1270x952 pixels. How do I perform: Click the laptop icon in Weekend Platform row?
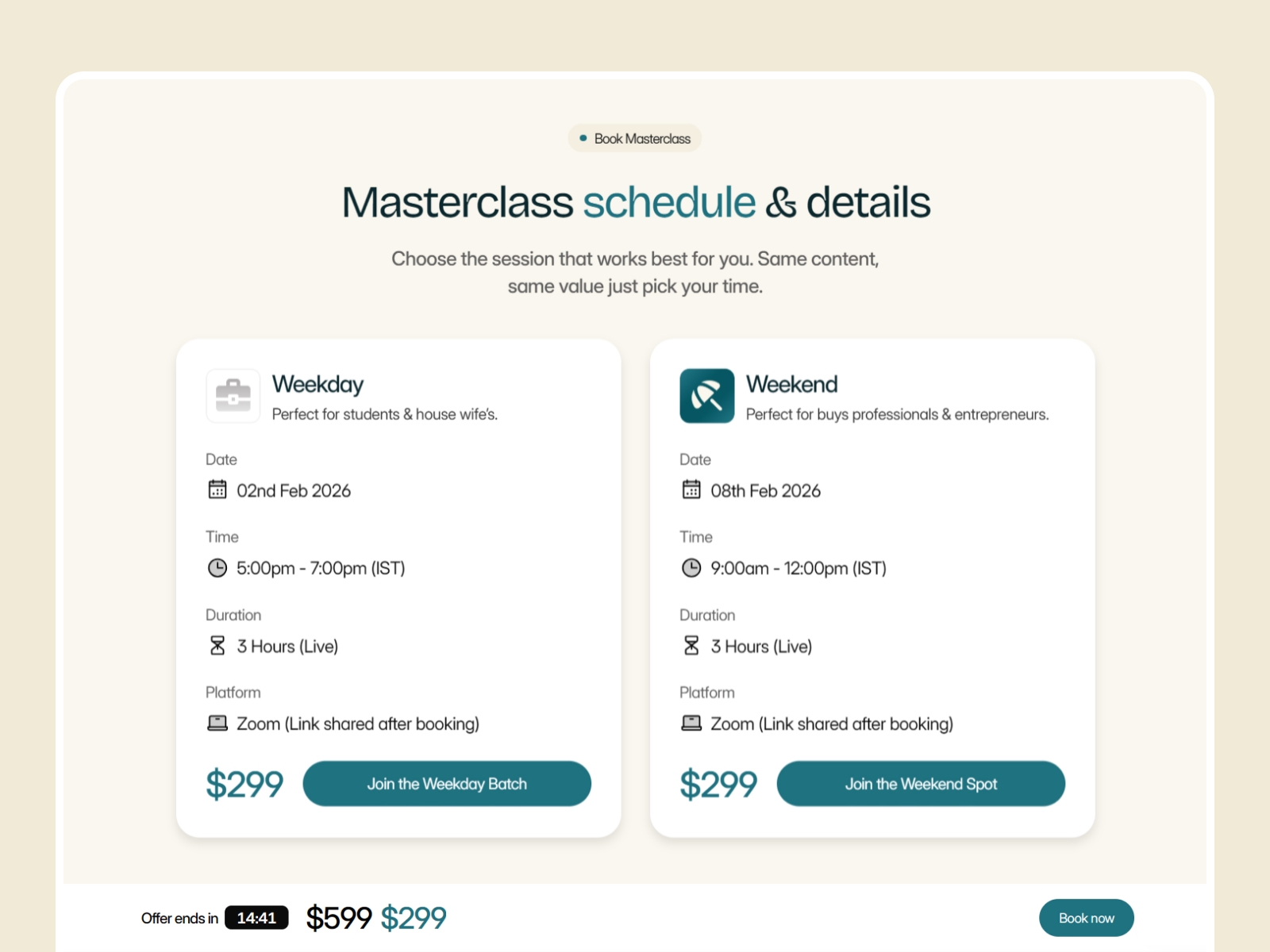691,723
